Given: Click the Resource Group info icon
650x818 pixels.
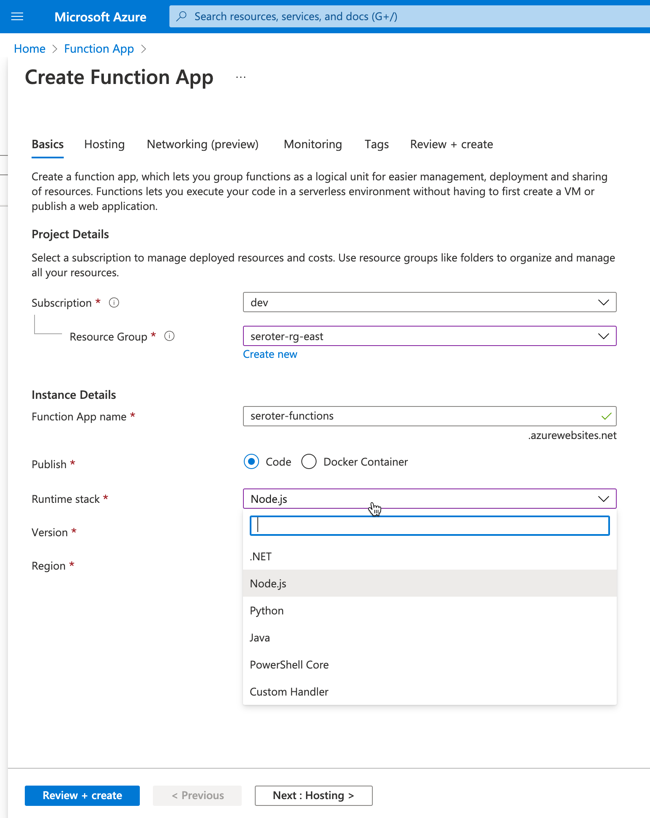Looking at the screenshot, I should point(169,336).
